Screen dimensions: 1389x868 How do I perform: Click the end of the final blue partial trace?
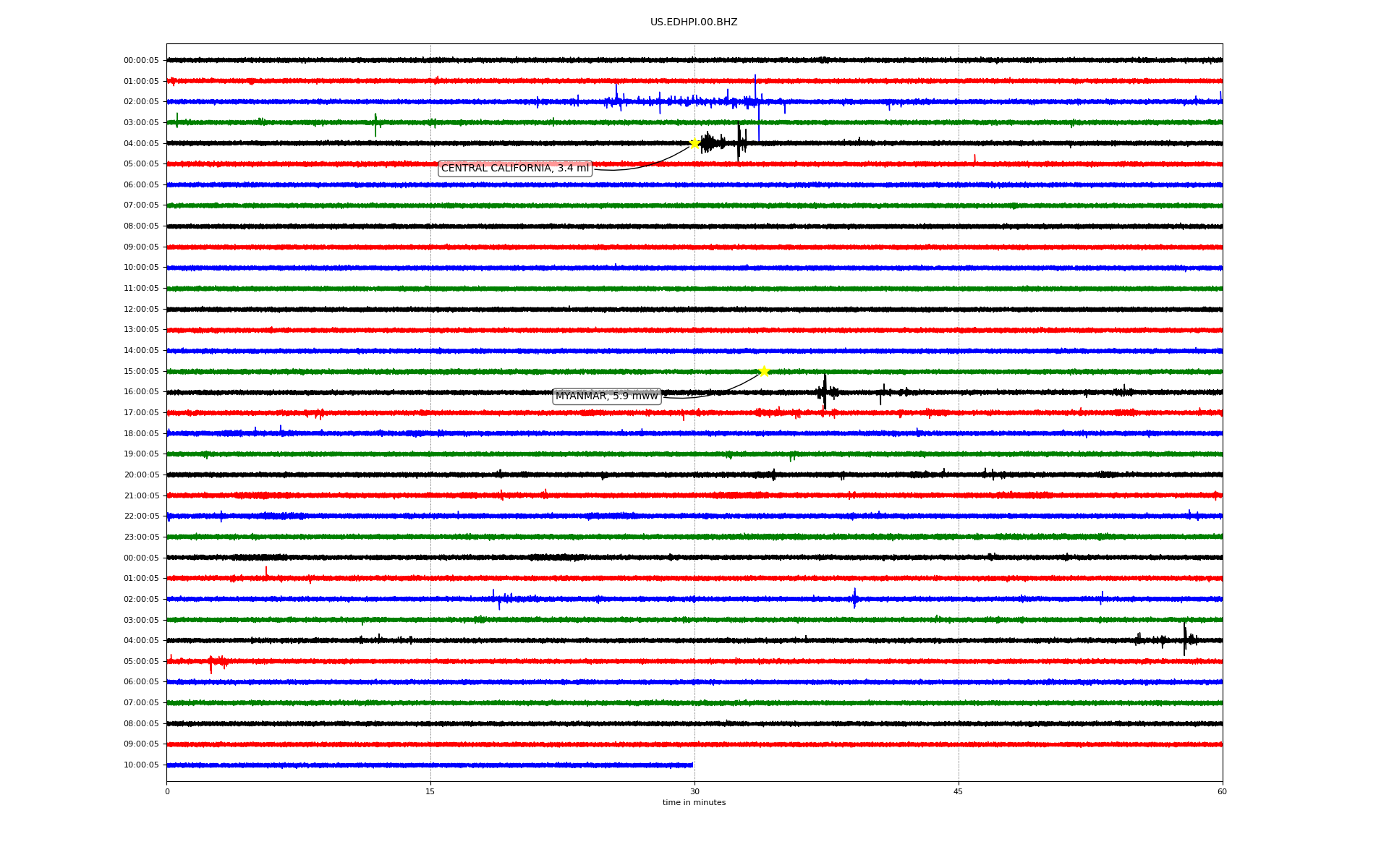(692, 765)
